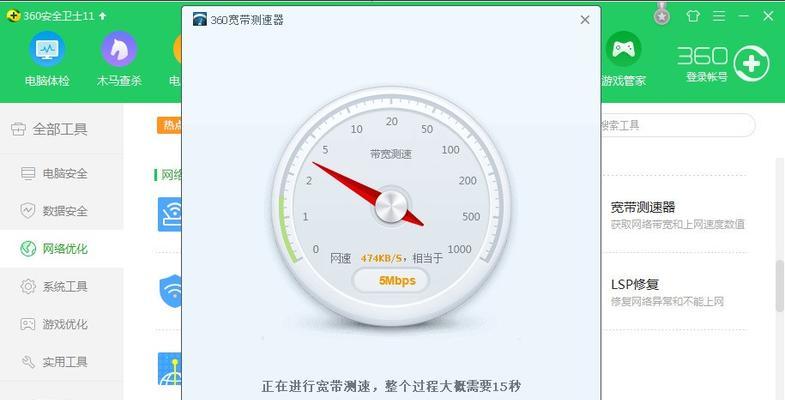Click the 正在进行宽带测速 status message
The width and height of the screenshot is (785, 400).
(x=391, y=386)
